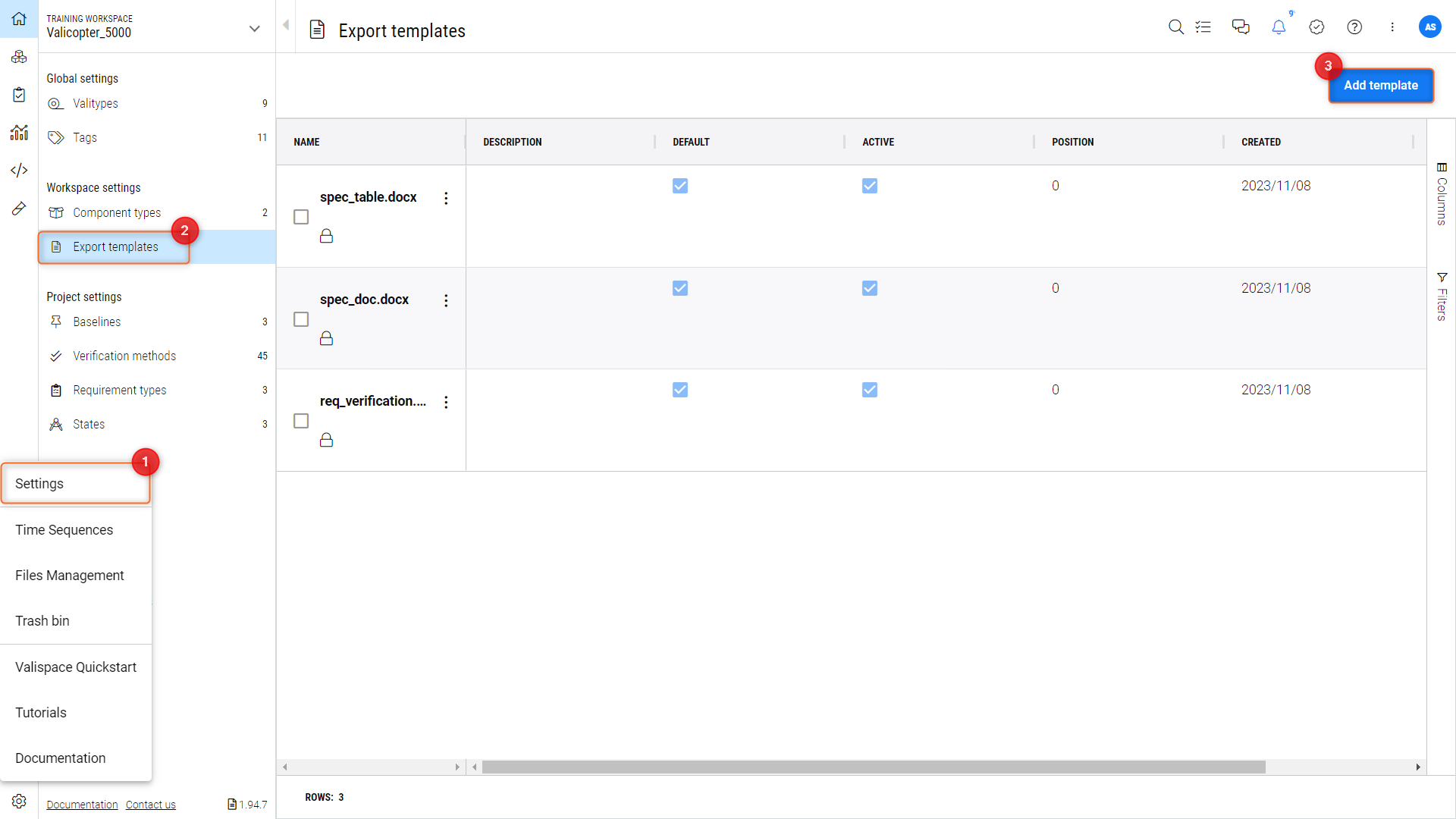Expand the Valicopter_5000 workspace dropdown
The height and width of the screenshot is (819, 1456).
point(254,29)
